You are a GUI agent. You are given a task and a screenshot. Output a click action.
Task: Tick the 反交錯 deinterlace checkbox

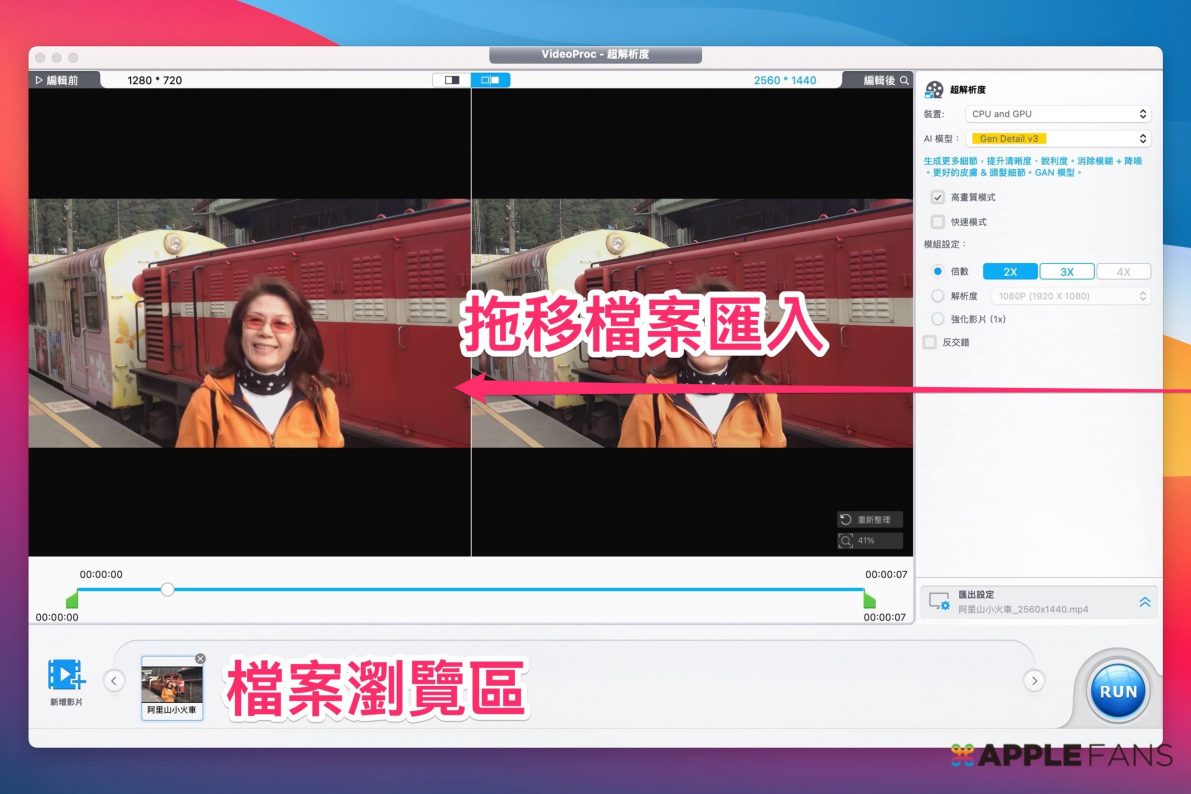coord(930,342)
